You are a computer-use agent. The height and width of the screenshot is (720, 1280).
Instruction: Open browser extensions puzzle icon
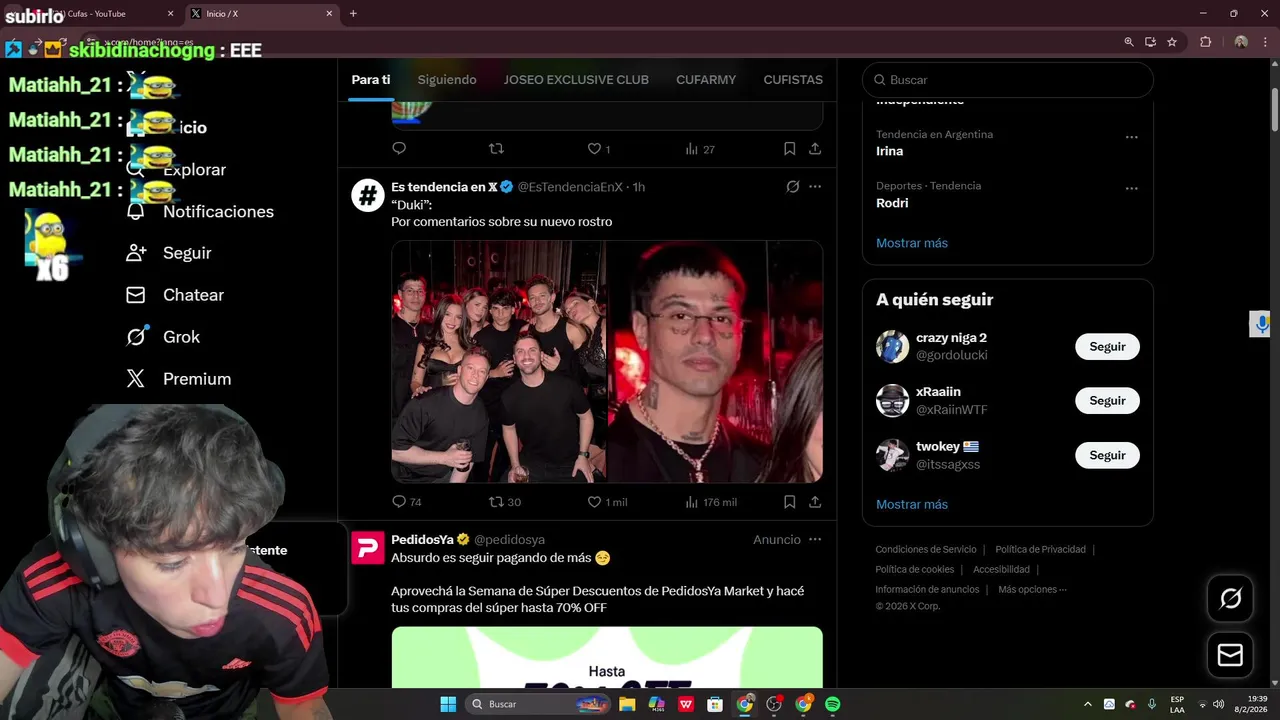[1205, 42]
